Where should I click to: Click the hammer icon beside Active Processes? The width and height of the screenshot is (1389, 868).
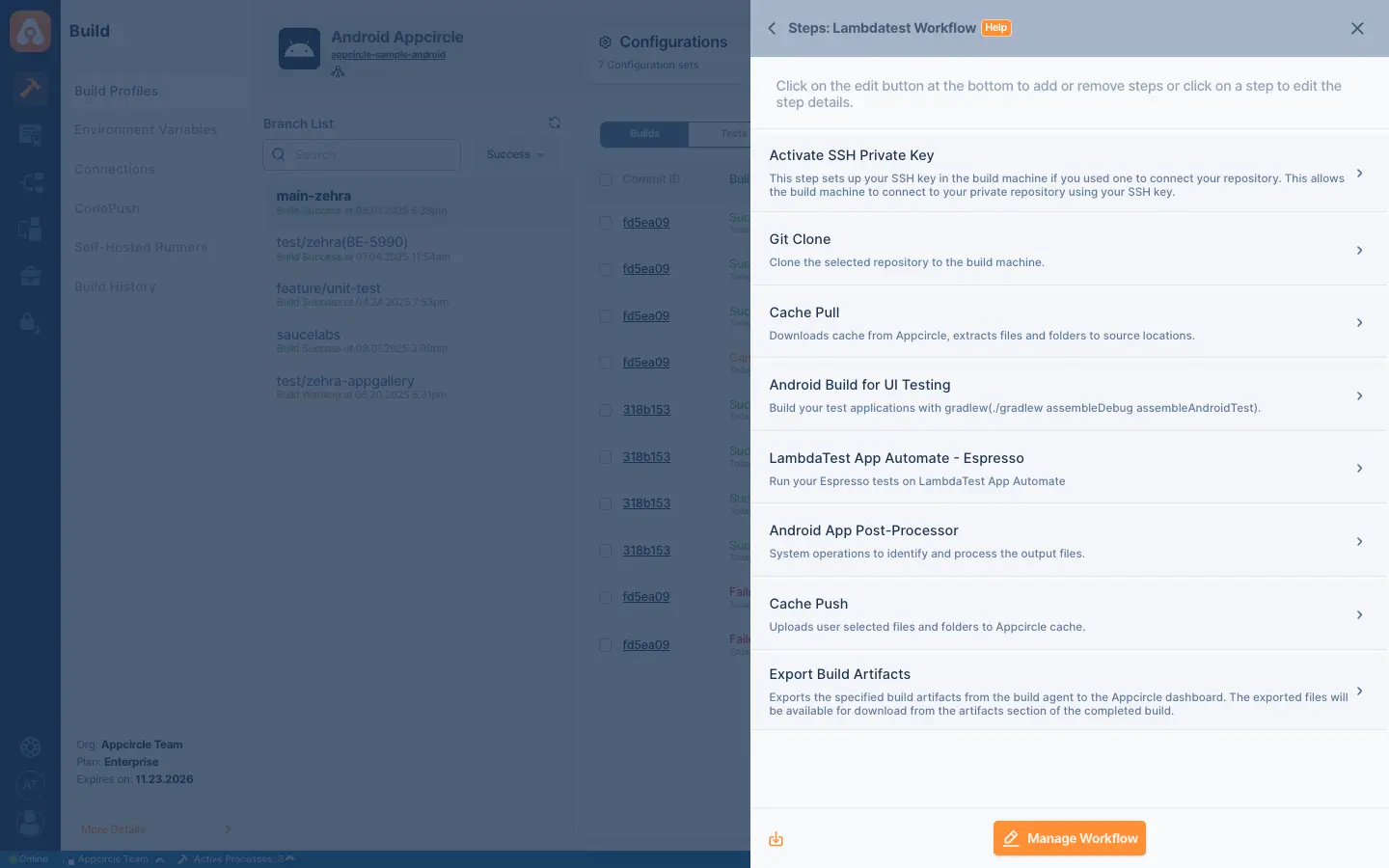(182, 859)
